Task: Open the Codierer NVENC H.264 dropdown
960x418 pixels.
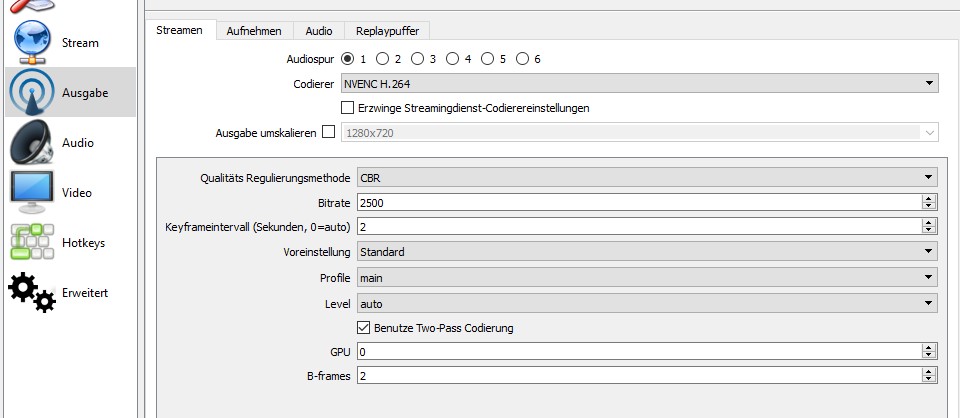Action: pyautogui.click(x=638, y=84)
